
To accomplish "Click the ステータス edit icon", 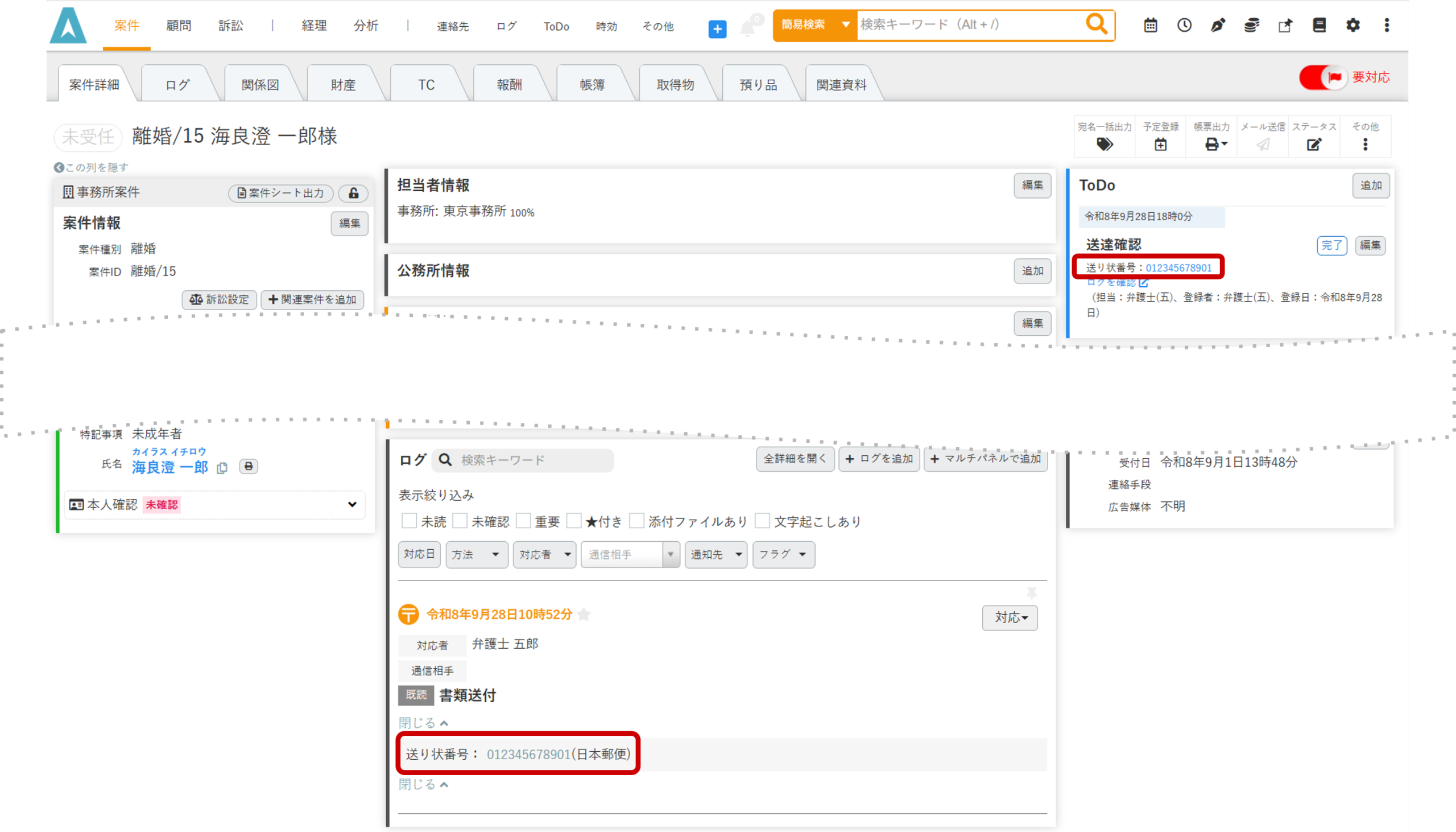I will (1314, 145).
